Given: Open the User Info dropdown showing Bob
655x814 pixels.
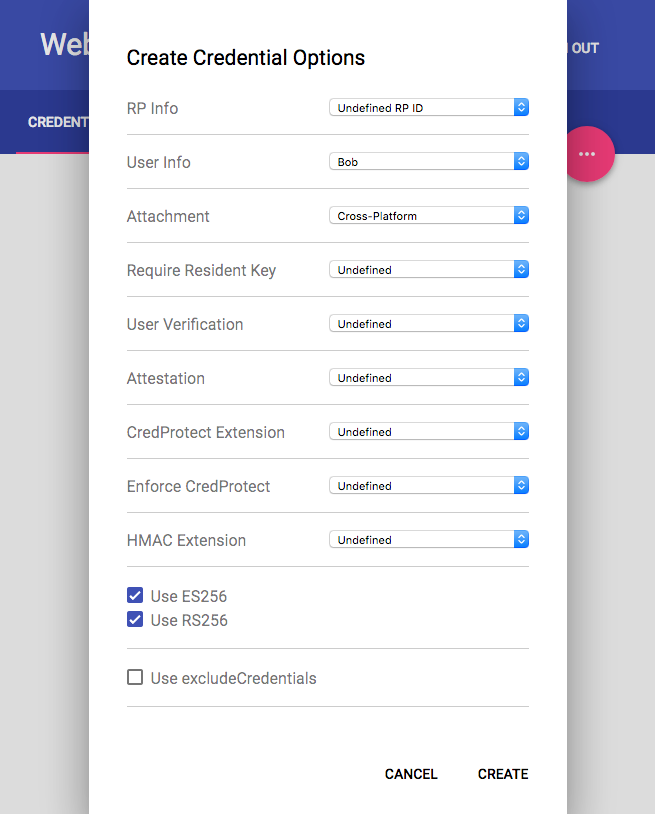Looking at the screenshot, I should [428, 162].
